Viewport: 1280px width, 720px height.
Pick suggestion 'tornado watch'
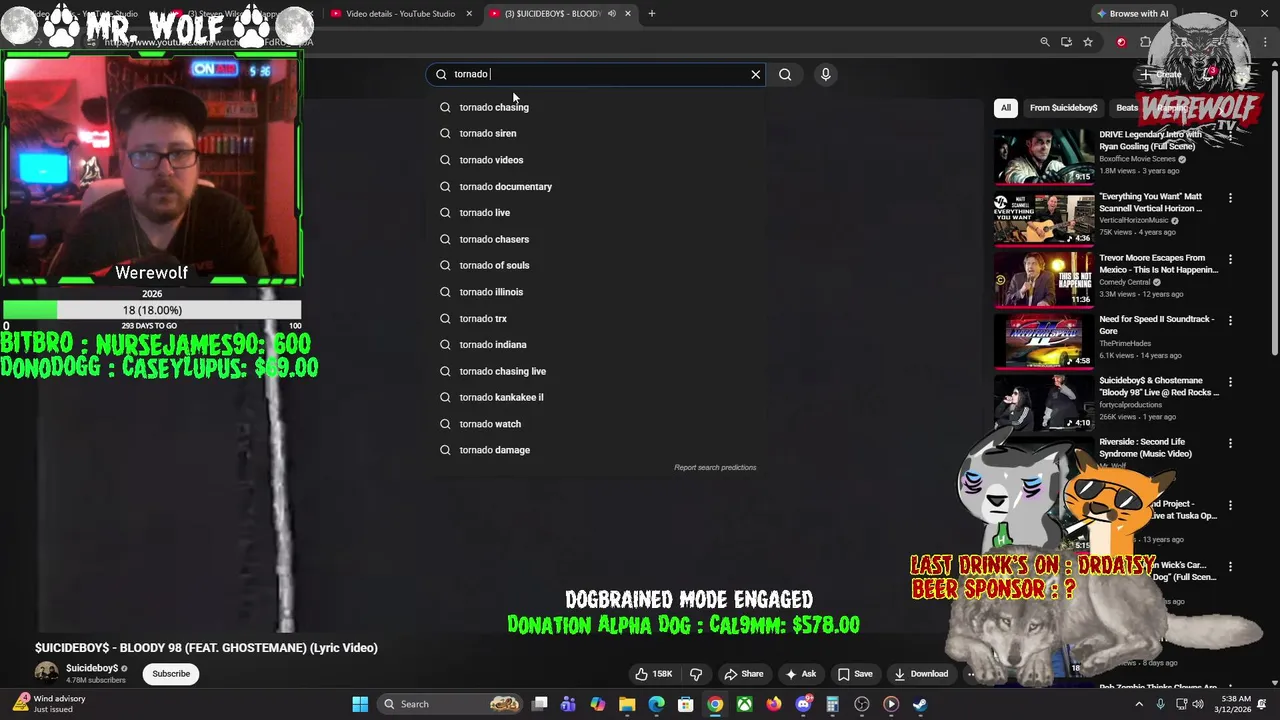[x=597, y=424]
